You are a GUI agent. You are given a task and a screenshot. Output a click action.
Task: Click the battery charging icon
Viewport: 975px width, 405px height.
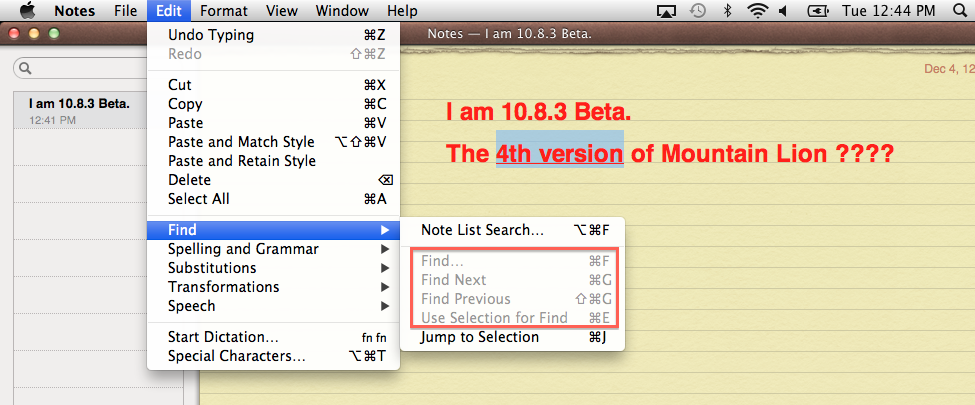816,11
